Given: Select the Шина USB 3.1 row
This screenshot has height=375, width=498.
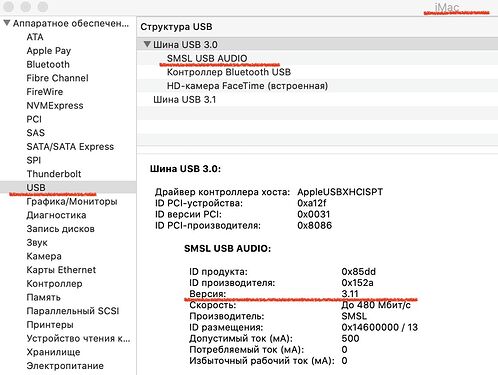Looking at the screenshot, I should (x=317, y=99).
